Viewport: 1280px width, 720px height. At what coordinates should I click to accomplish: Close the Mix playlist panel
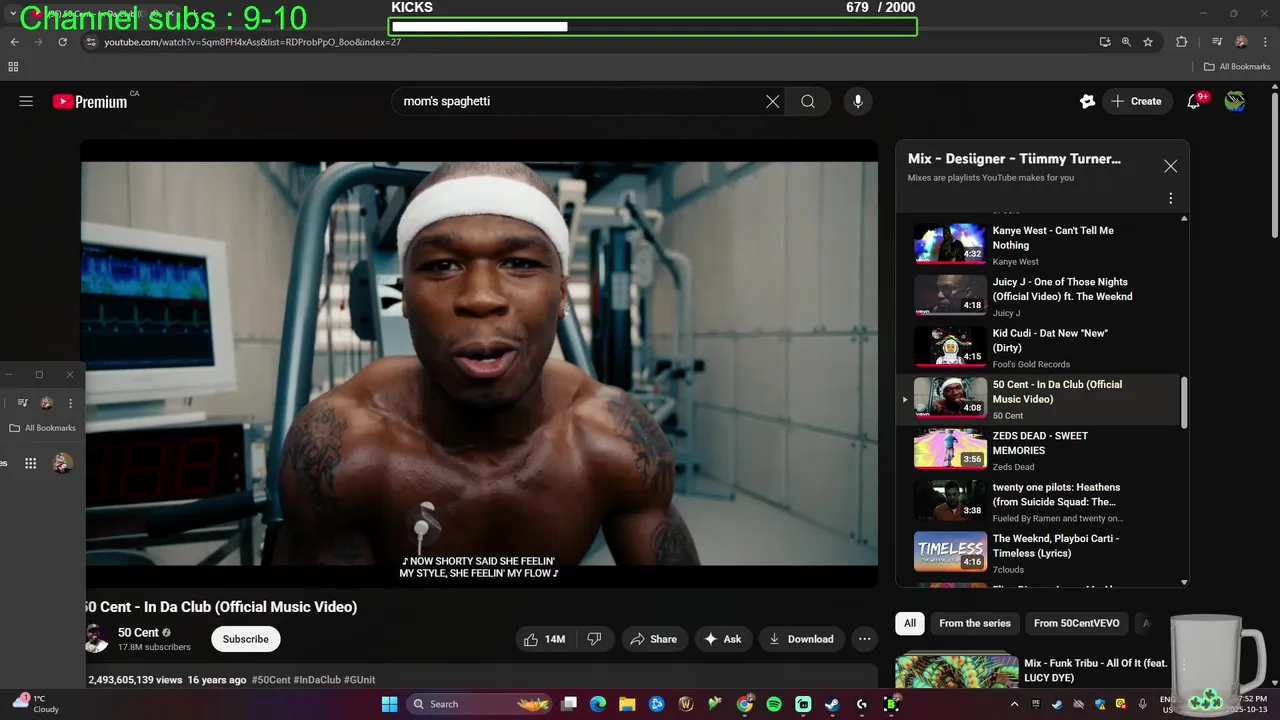tap(1170, 166)
